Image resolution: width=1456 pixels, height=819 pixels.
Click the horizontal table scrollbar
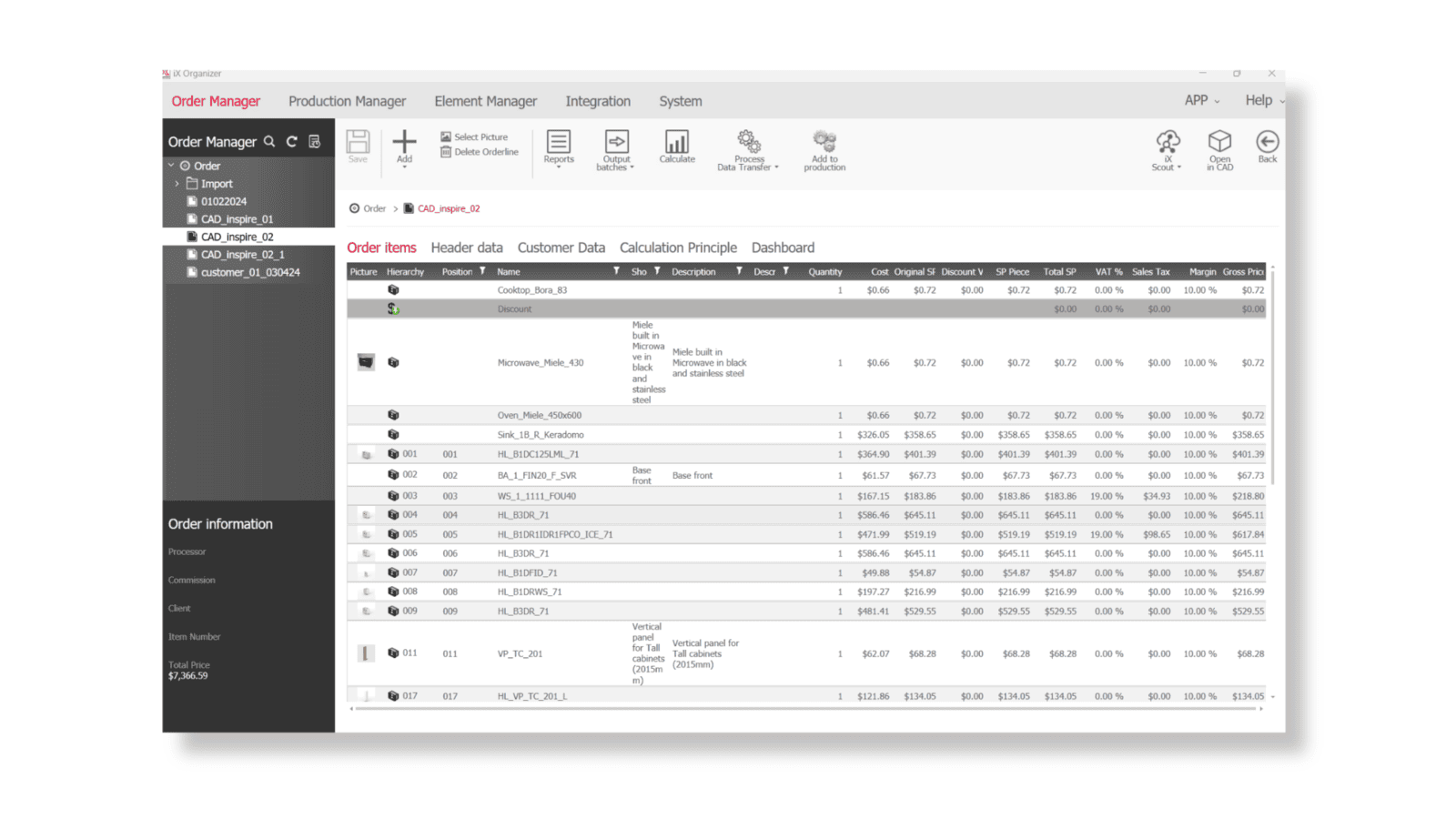click(806, 709)
